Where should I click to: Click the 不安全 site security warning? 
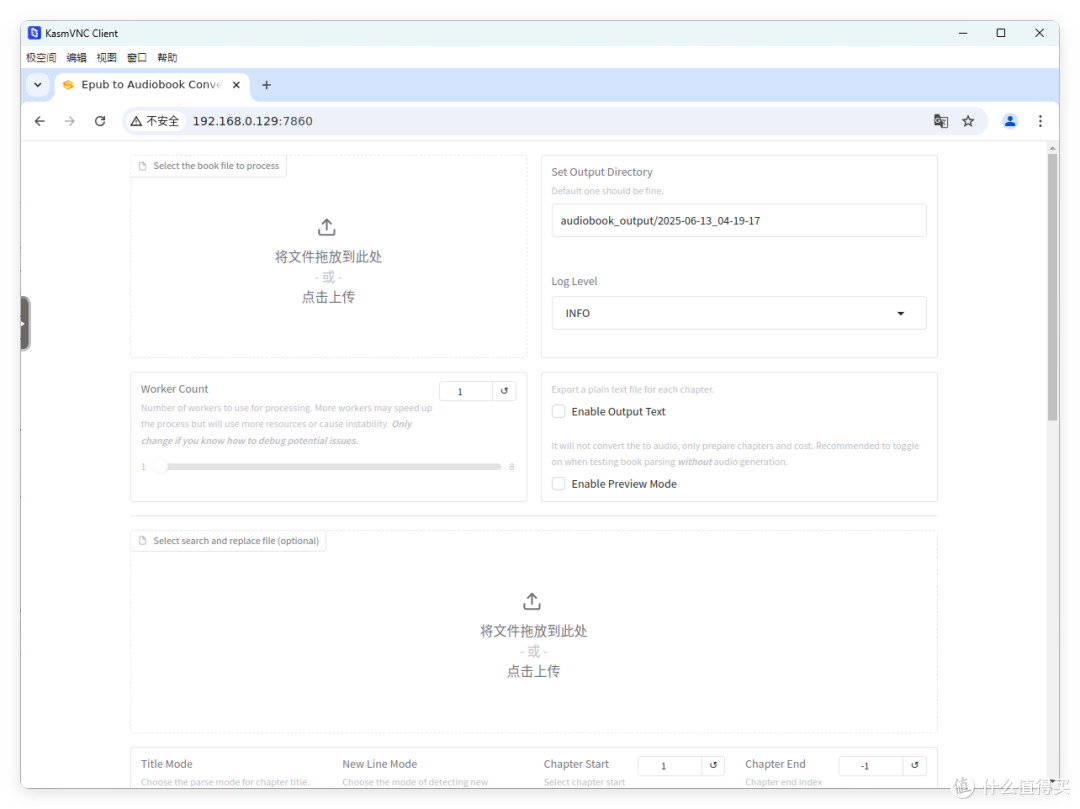155,121
